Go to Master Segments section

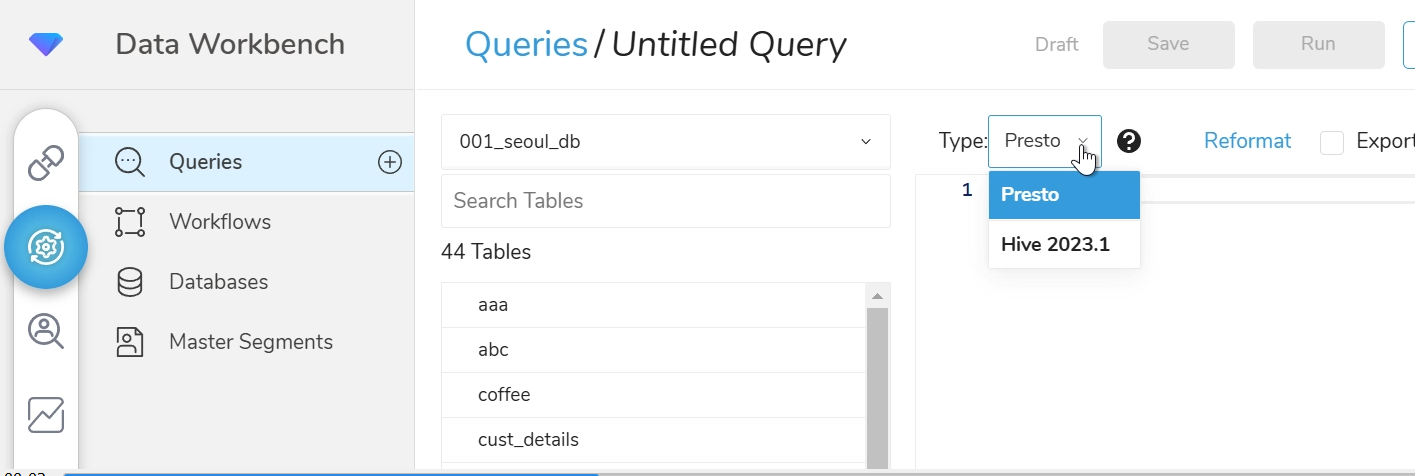[x=250, y=342]
